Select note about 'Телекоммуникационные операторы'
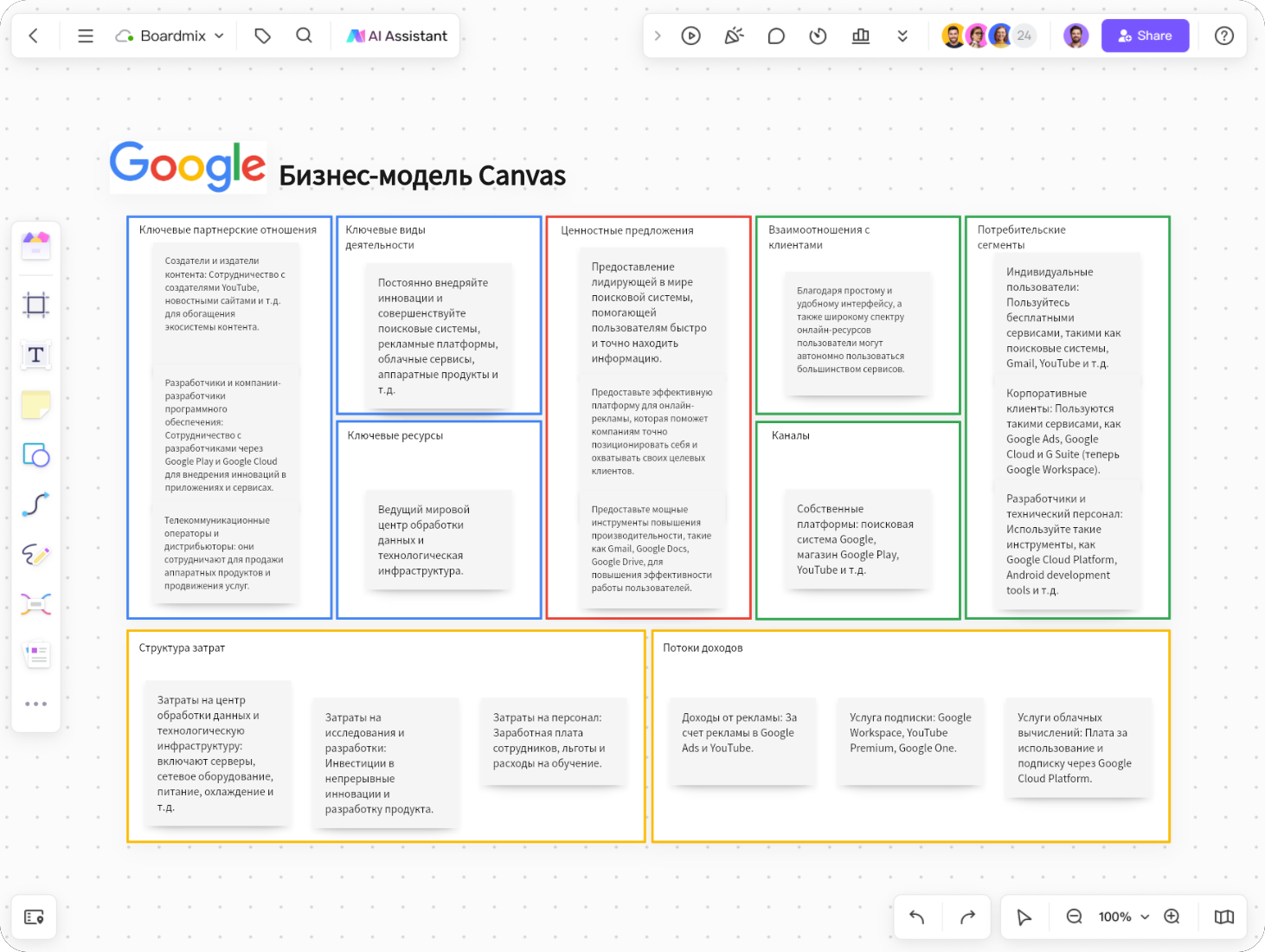Image resolution: width=1265 pixels, height=952 pixels. click(226, 554)
